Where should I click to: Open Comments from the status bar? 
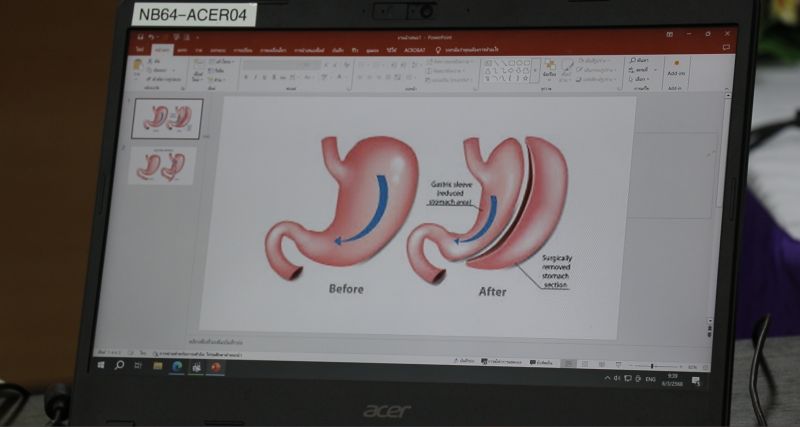541,363
